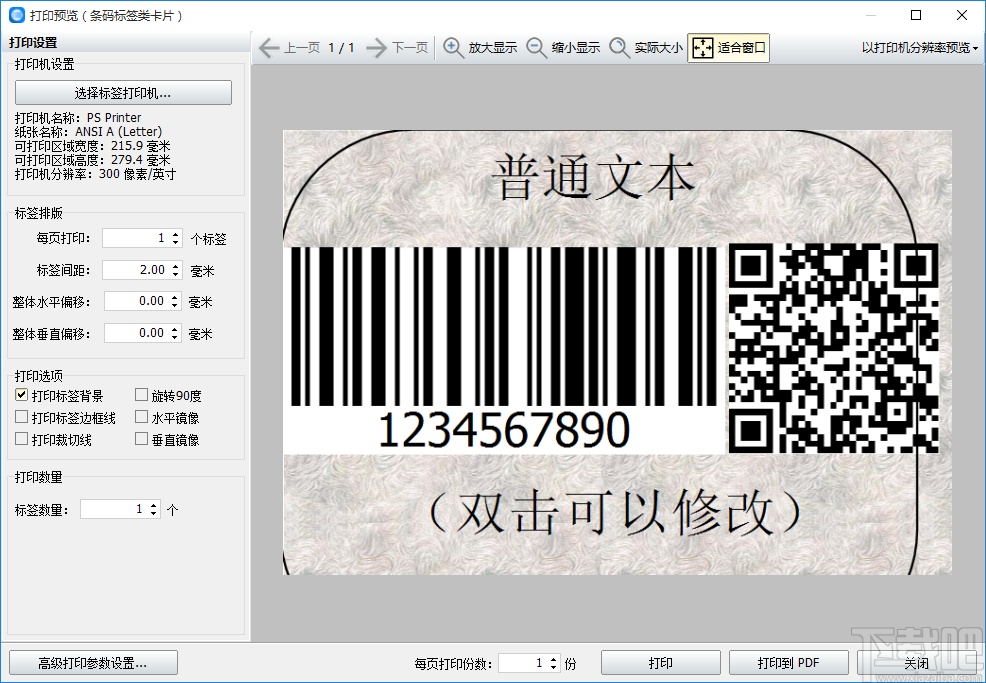The width and height of the screenshot is (986, 683).
Task: Open 以打印机分辨率预览 dropdown
Action: coord(920,48)
